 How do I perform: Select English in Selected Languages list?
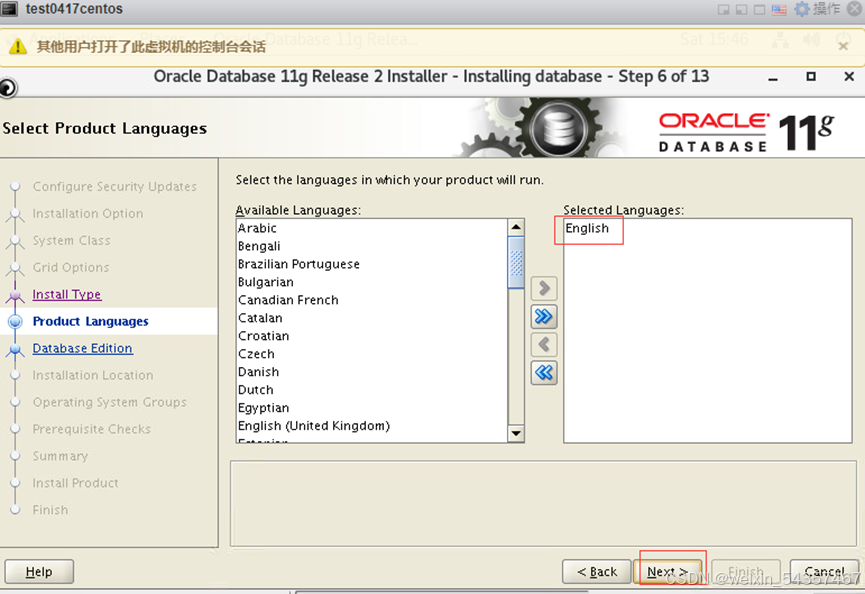(x=587, y=228)
